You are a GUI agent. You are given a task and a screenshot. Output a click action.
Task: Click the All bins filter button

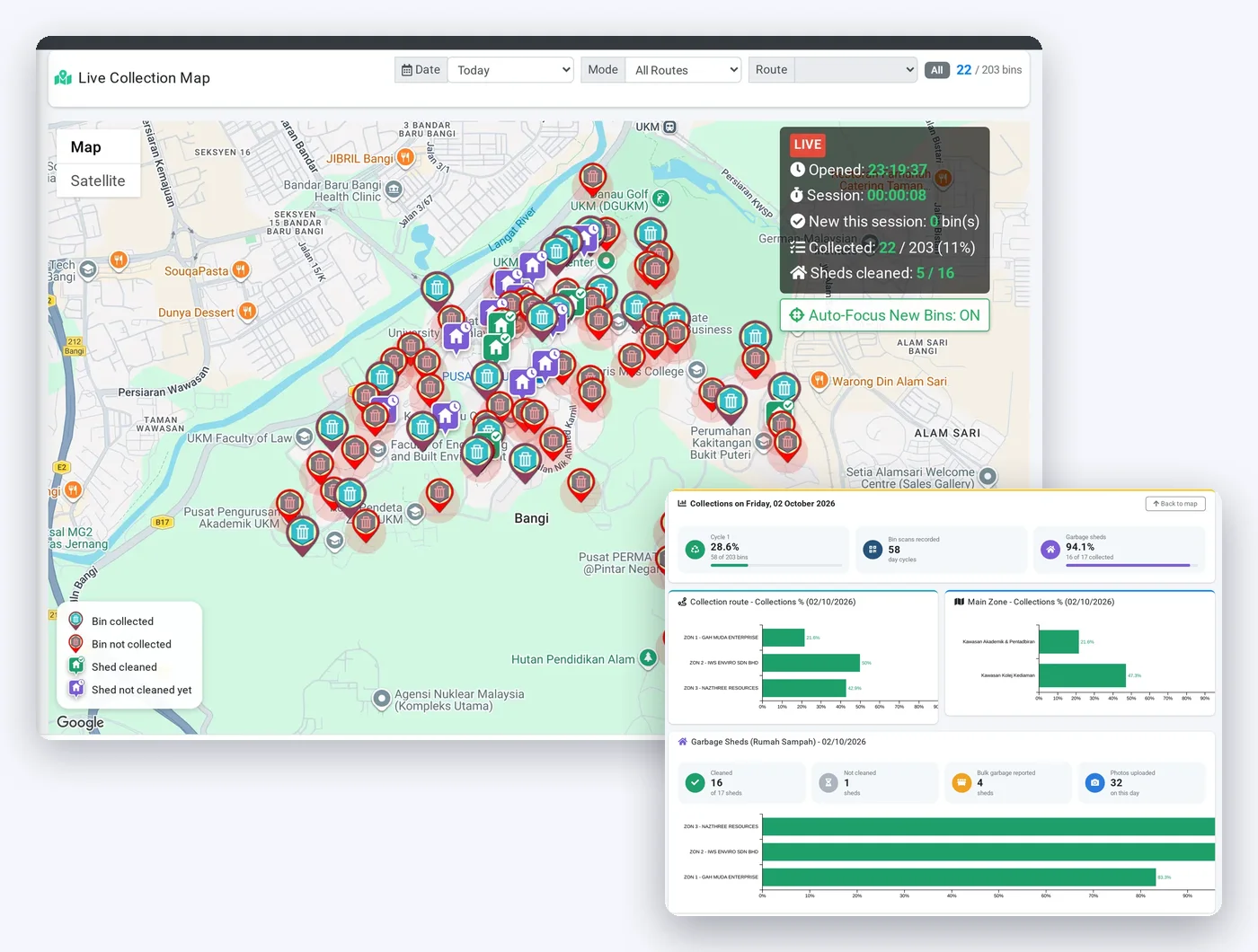coord(937,70)
